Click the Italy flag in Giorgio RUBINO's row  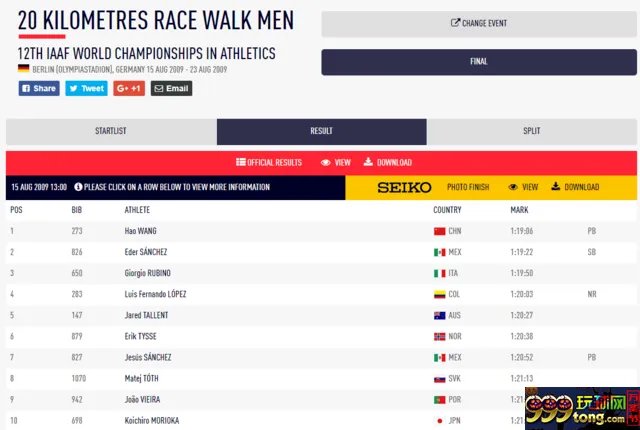440,273
